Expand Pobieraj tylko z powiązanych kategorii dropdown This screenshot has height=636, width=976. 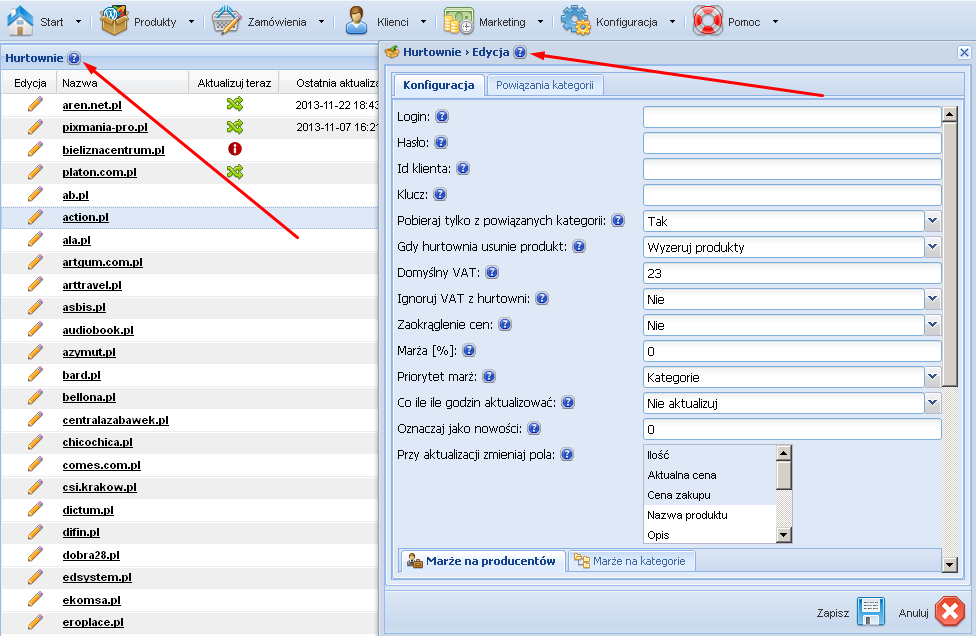[x=932, y=221]
